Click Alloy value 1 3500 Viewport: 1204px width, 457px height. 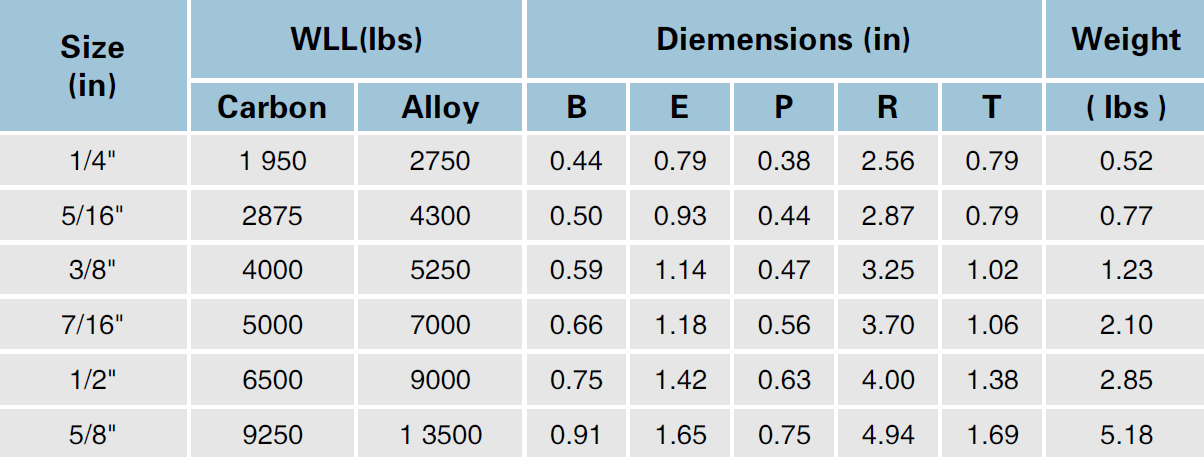pos(440,434)
